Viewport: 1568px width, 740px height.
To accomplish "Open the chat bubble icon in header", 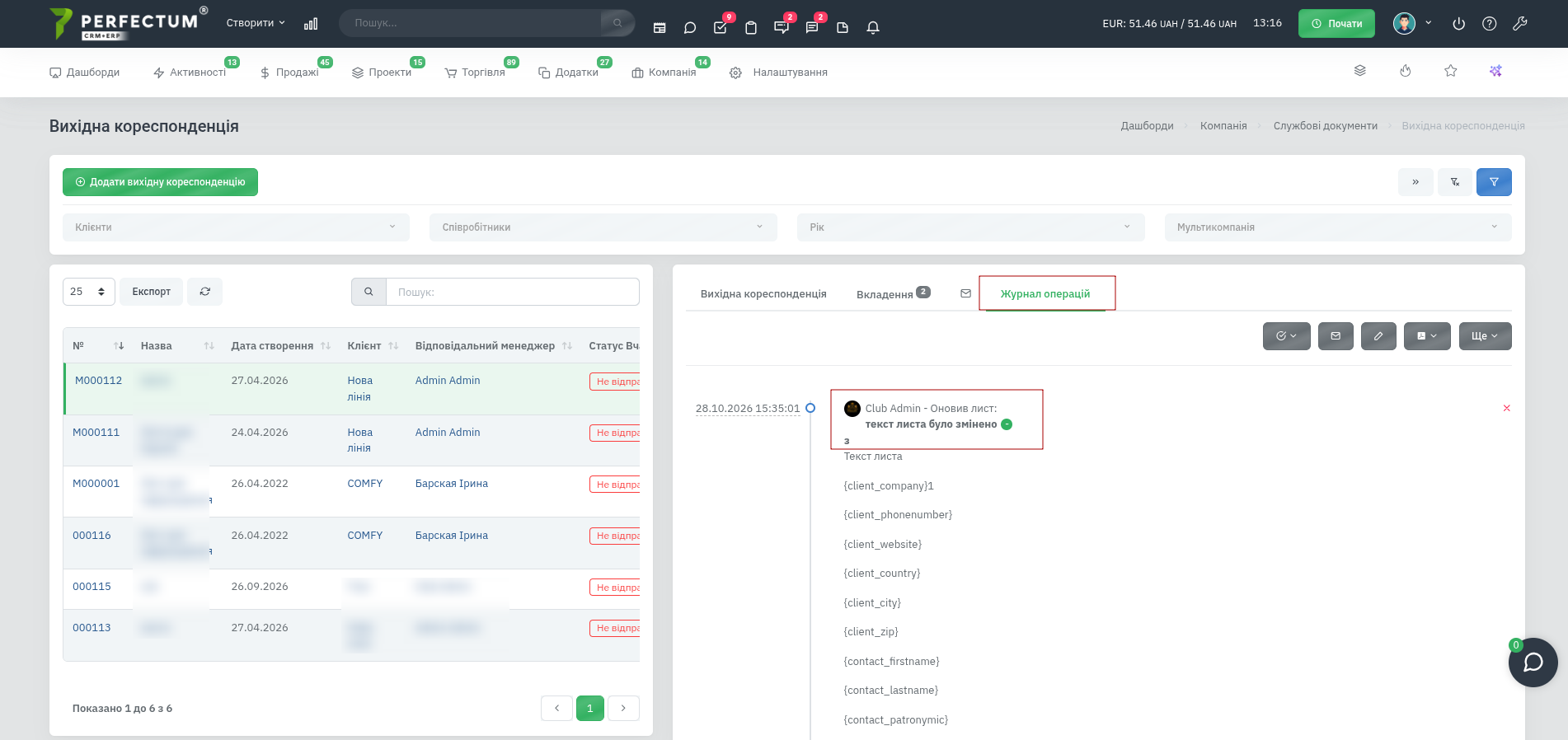I will coord(690,27).
